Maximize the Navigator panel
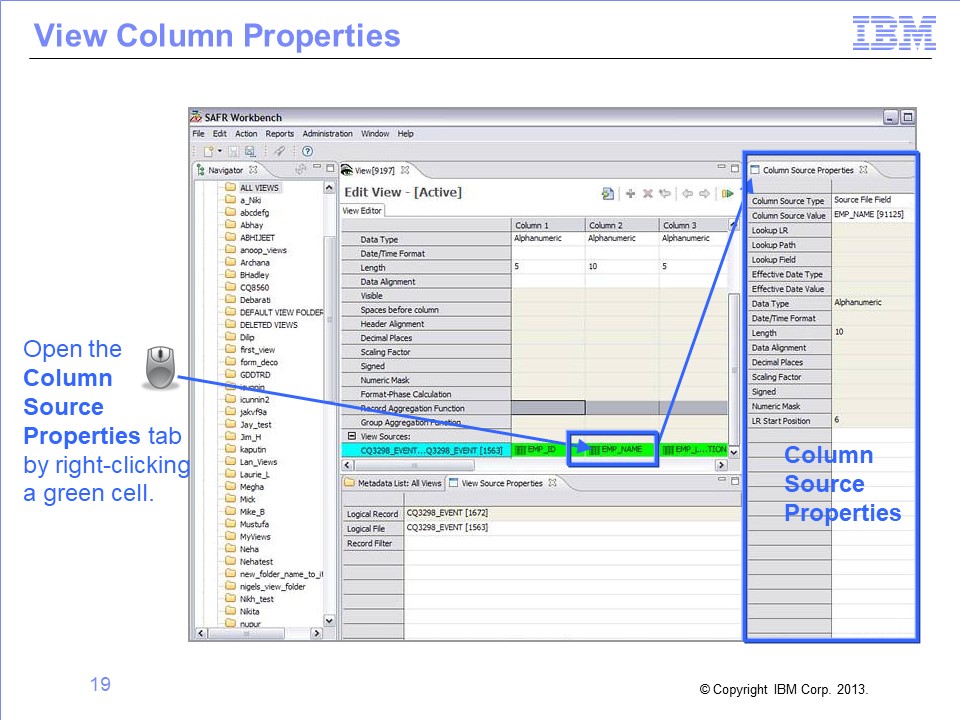Screen dimensions: 960x720 point(330,168)
